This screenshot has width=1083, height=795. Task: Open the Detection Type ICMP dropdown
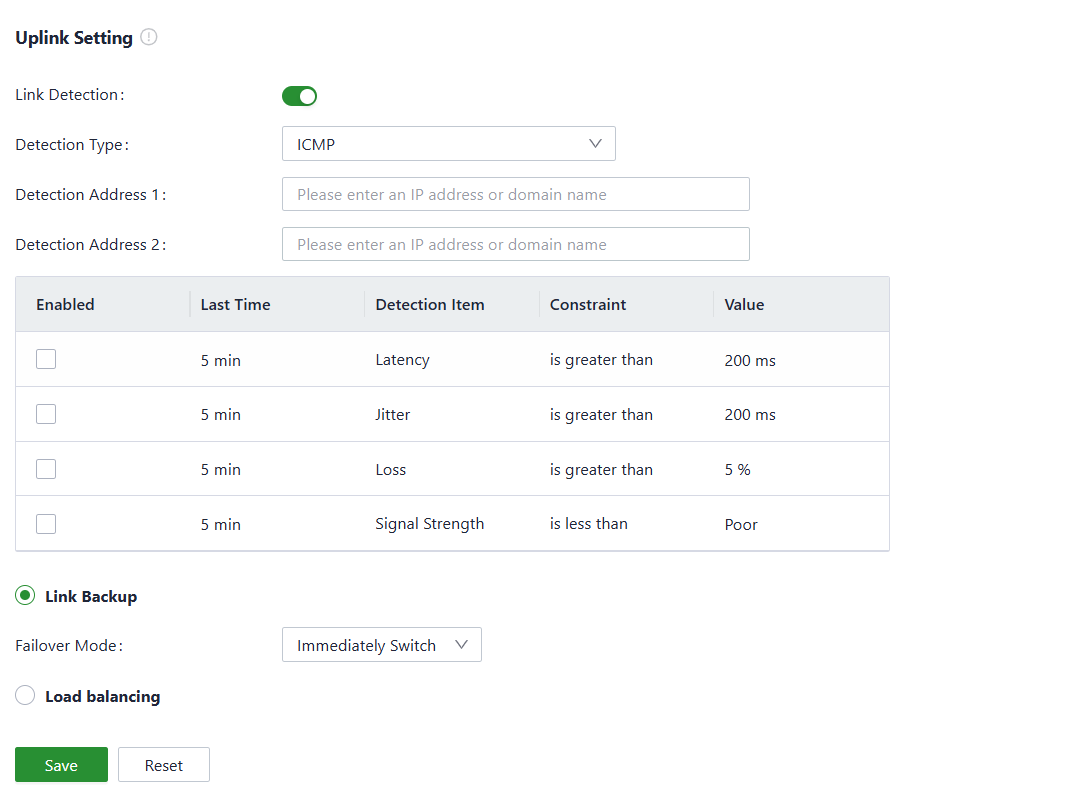[448, 144]
